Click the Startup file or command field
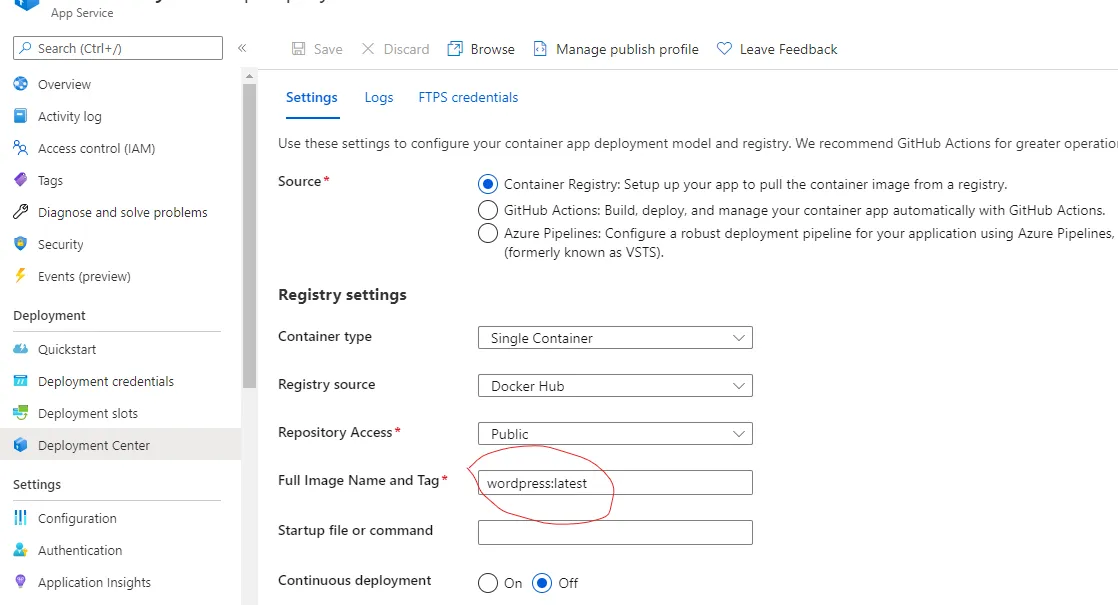The height and width of the screenshot is (605, 1118). [x=615, y=532]
